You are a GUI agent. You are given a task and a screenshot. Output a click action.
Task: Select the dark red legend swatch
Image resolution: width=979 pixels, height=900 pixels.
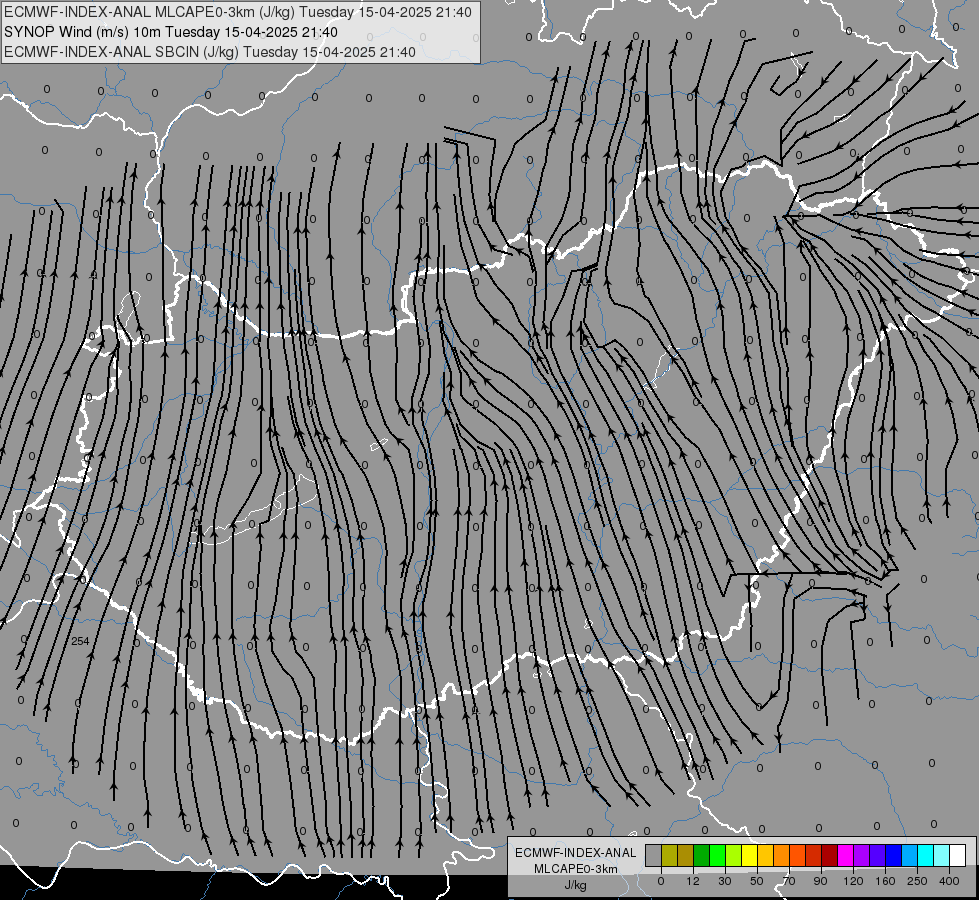pyautogui.click(x=830, y=855)
